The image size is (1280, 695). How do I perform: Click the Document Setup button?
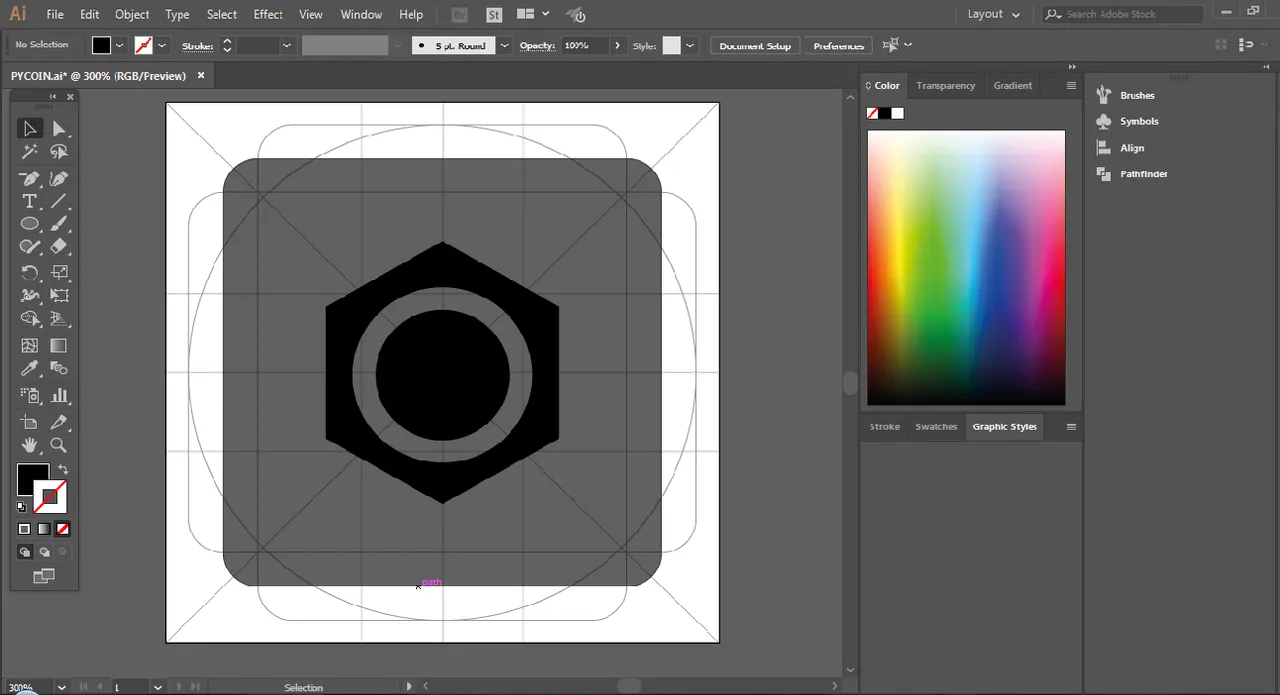pyautogui.click(x=755, y=46)
